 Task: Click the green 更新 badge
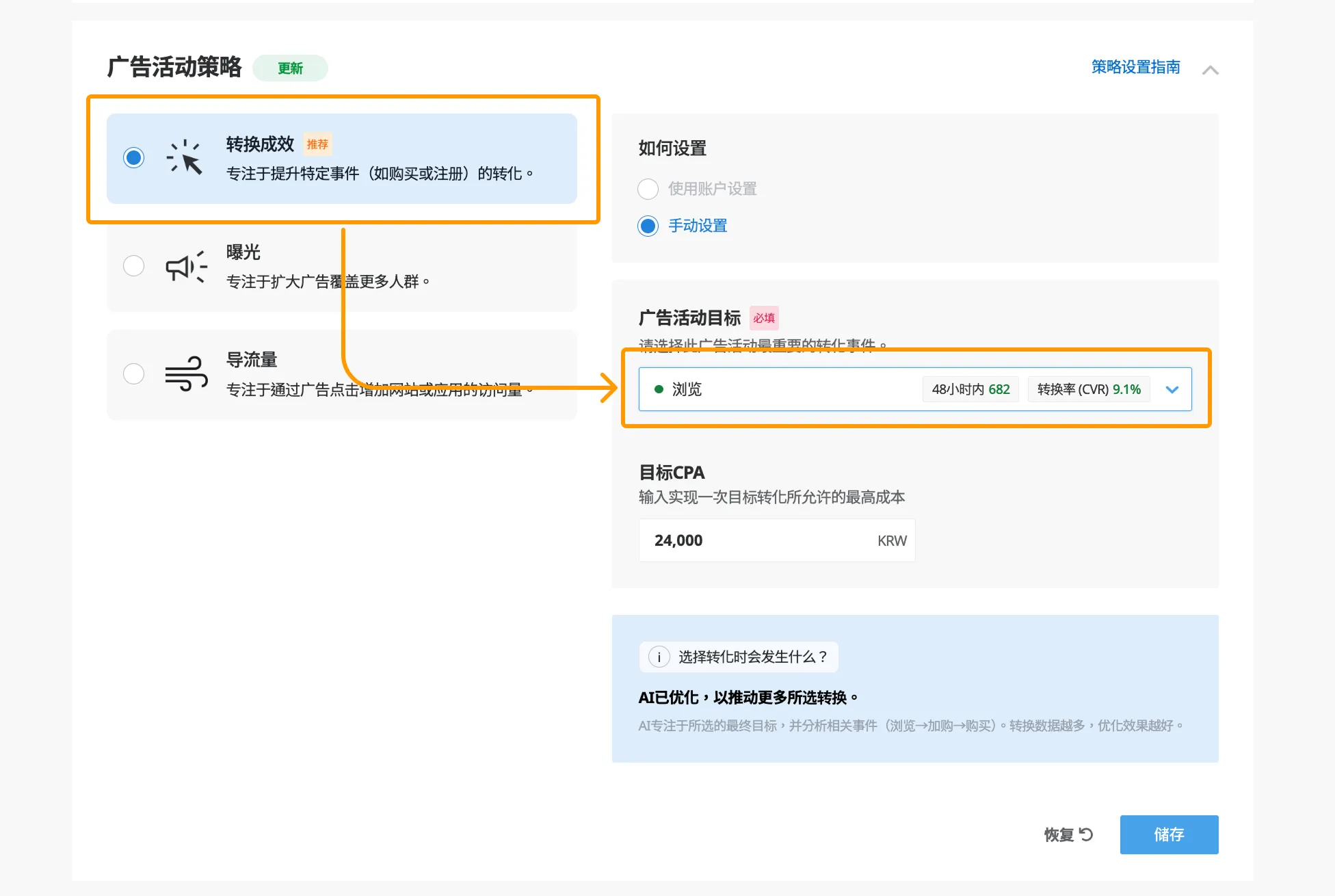(x=290, y=68)
